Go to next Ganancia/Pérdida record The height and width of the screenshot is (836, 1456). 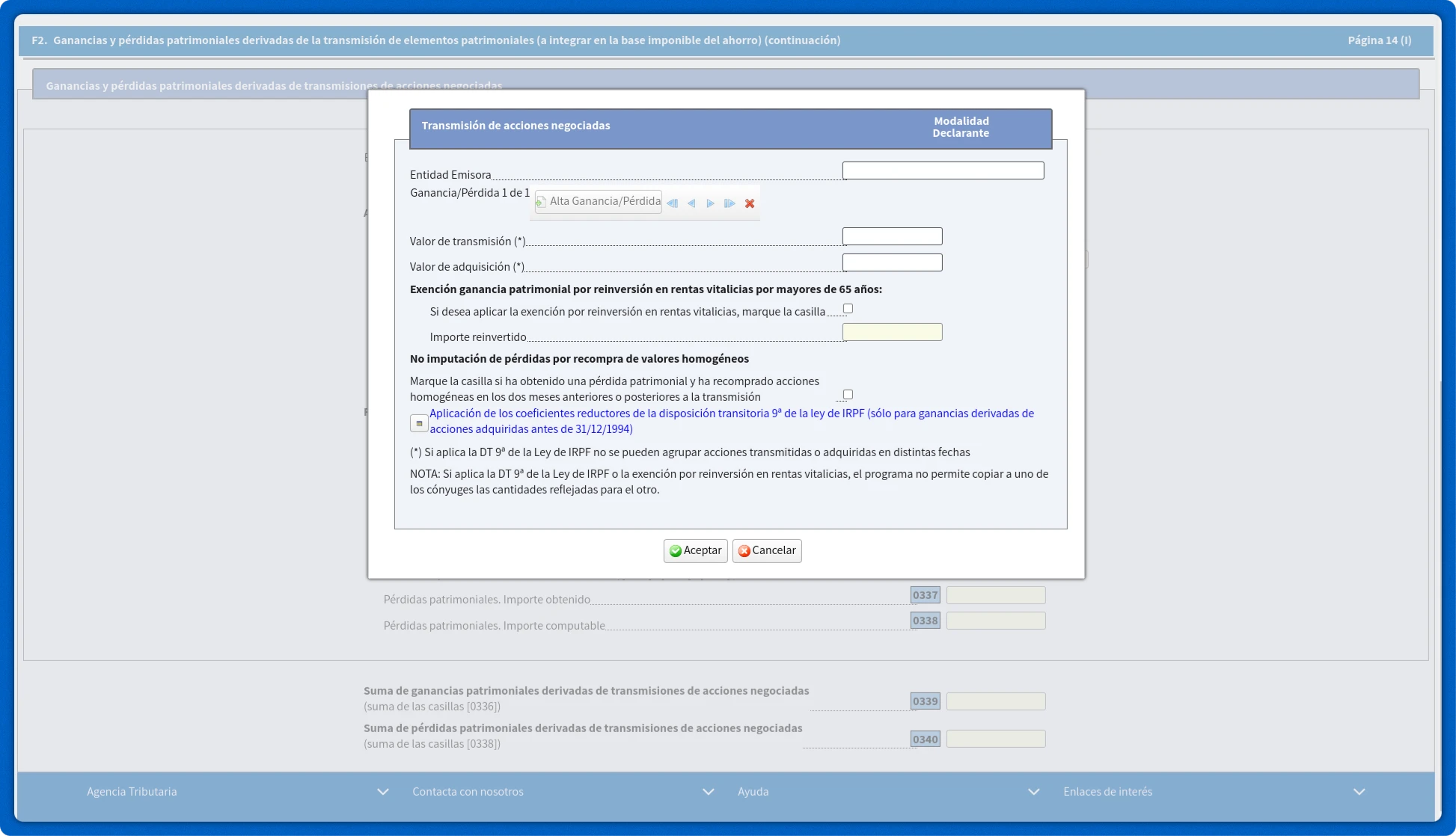[710, 203]
